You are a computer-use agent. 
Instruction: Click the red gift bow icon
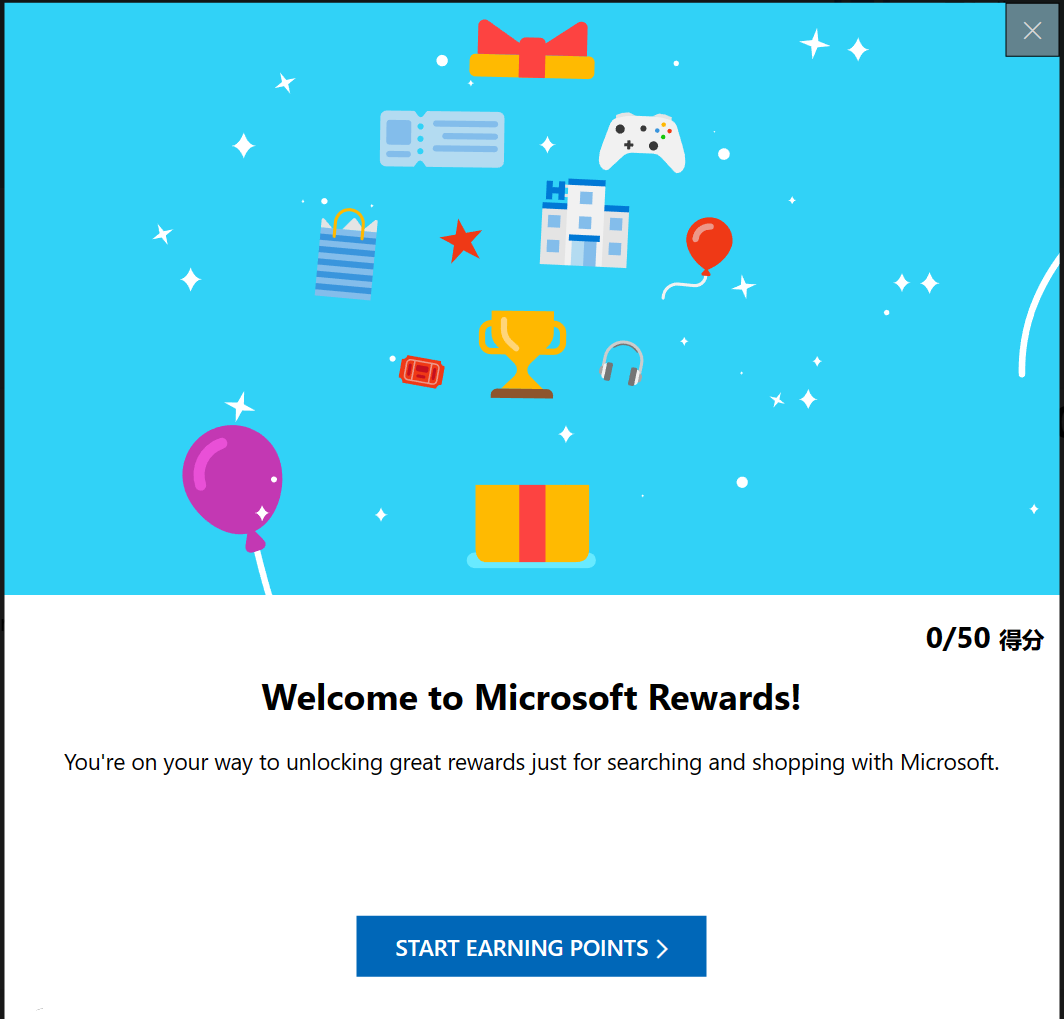click(x=531, y=50)
